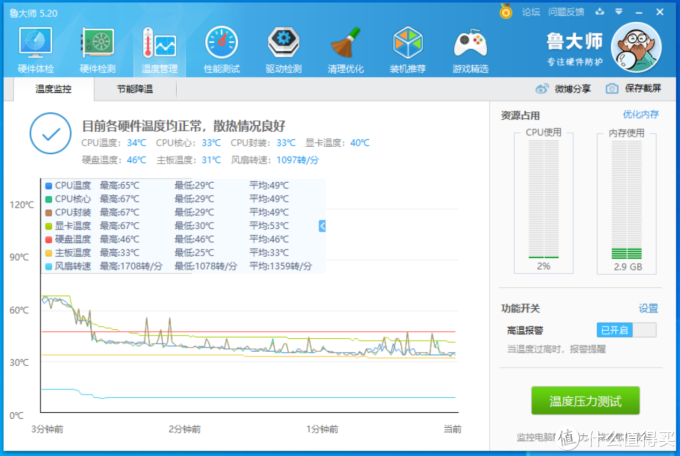Click the 平均:53℃ legend entry
This screenshot has height=456, width=680.
[269, 226]
